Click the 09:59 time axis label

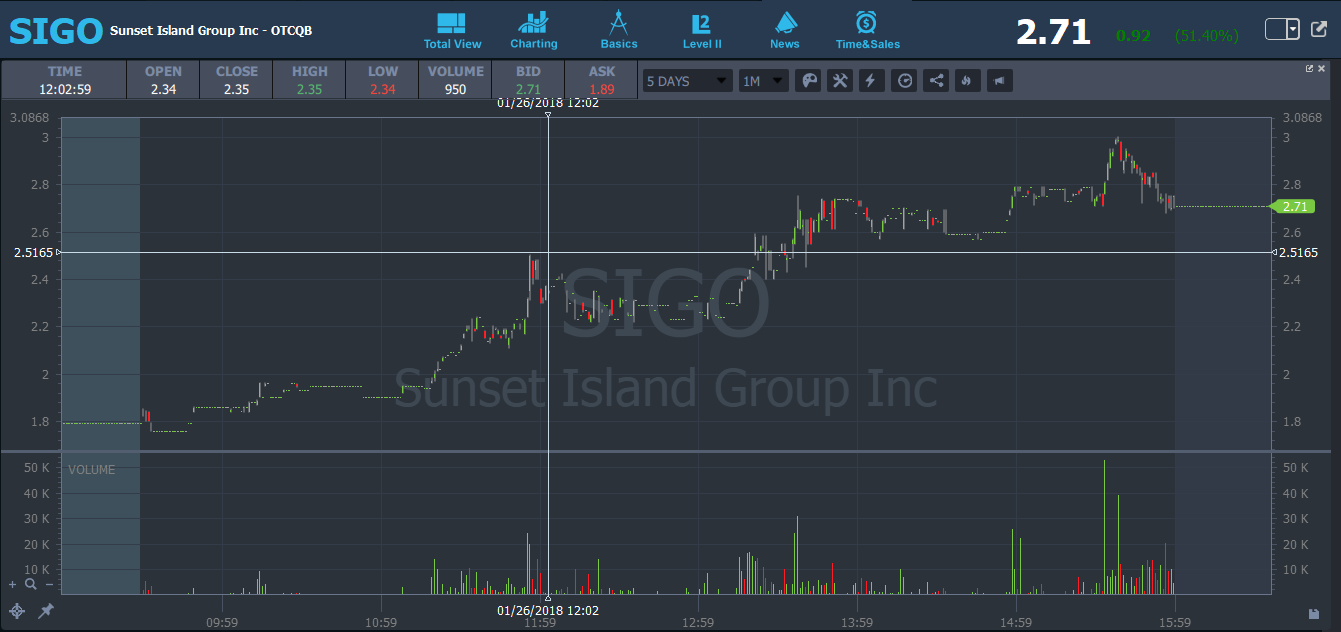(222, 622)
